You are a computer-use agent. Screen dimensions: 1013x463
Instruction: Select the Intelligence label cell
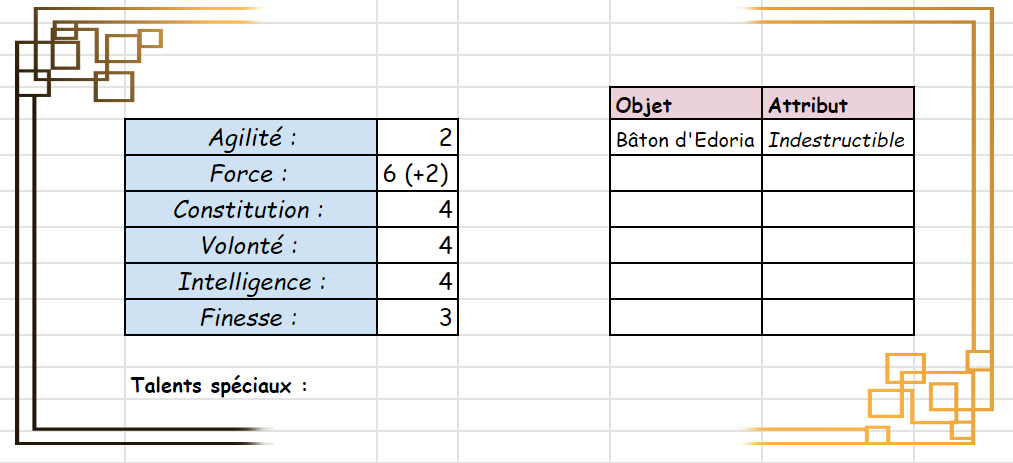[251, 281]
